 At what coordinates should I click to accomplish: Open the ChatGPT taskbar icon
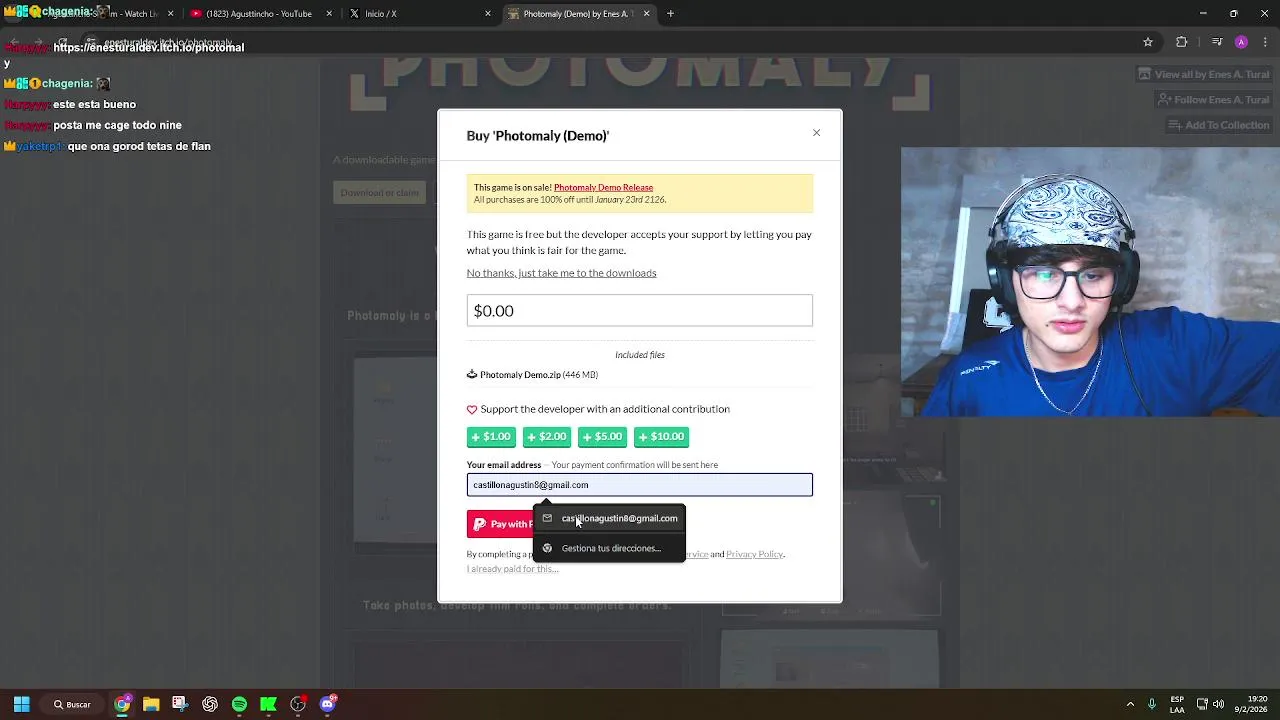click(x=210, y=704)
